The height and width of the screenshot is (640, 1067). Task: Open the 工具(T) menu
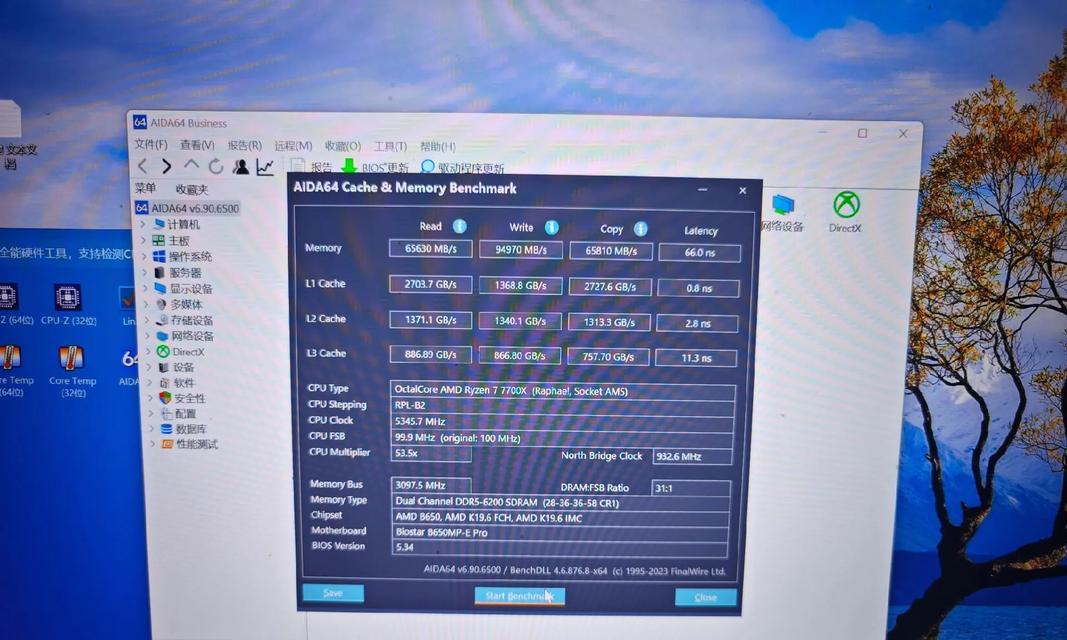pyautogui.click(x=390, y=147)
